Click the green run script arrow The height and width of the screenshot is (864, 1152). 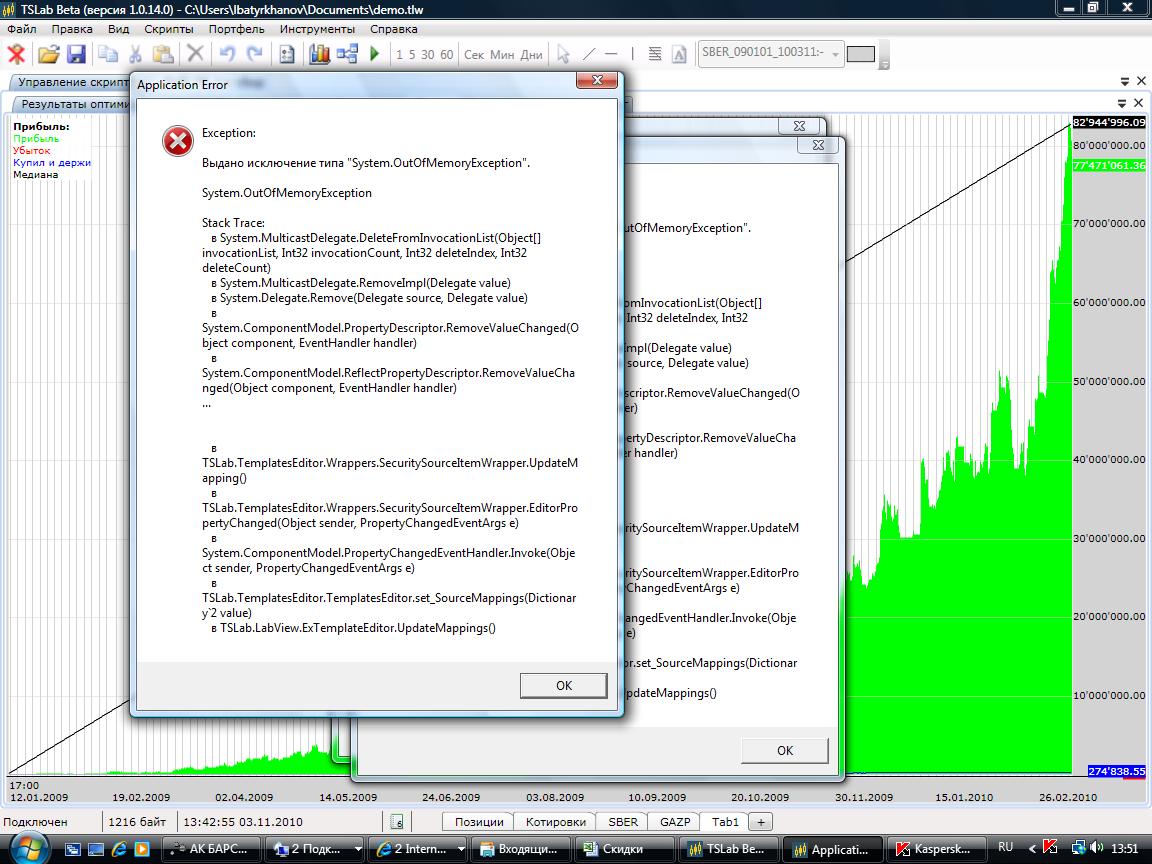tap(375, 54)
